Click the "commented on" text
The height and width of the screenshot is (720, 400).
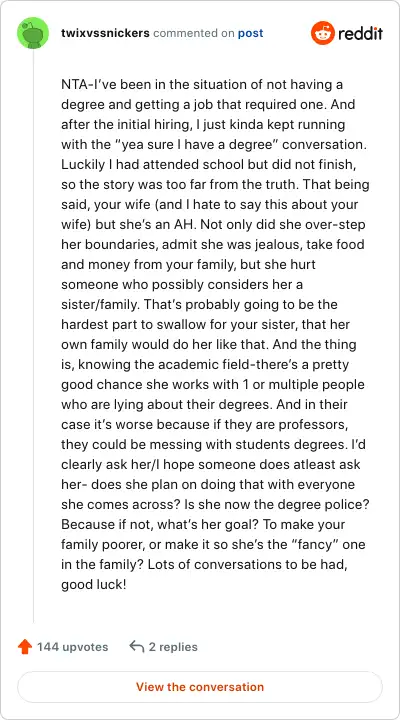194,33
